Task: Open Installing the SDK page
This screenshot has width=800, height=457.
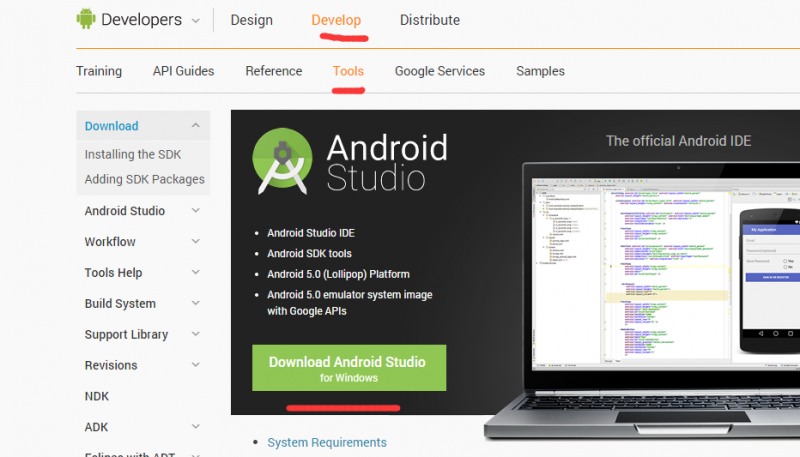Action: click(133, 154)
